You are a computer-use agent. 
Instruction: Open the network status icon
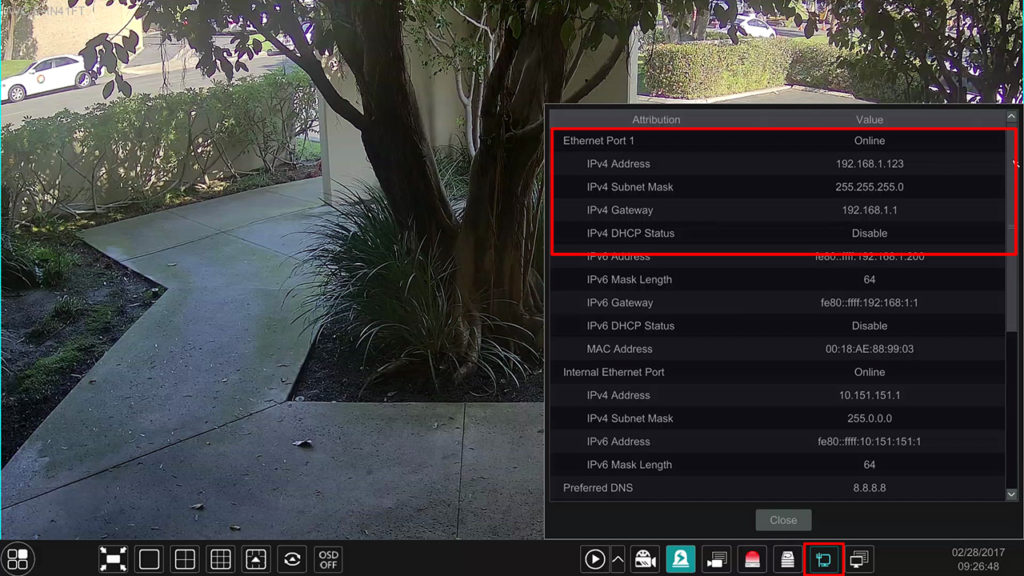pos(824,559)
